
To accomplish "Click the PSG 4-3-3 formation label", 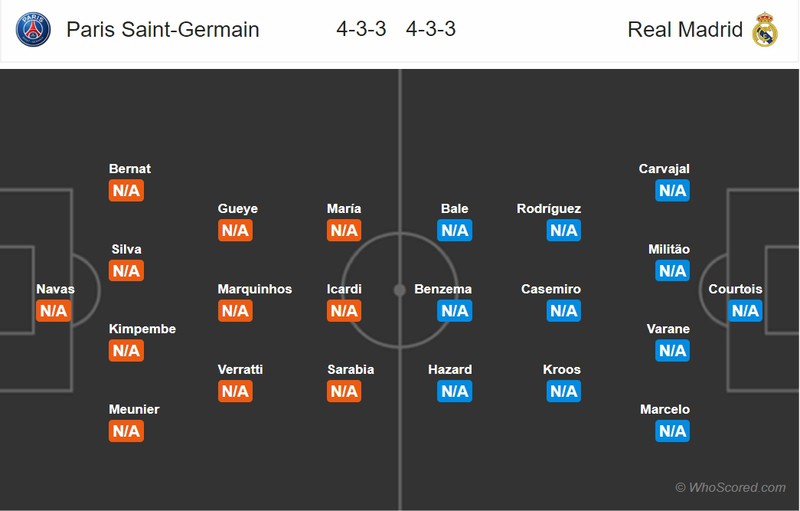I will [361, 29].
